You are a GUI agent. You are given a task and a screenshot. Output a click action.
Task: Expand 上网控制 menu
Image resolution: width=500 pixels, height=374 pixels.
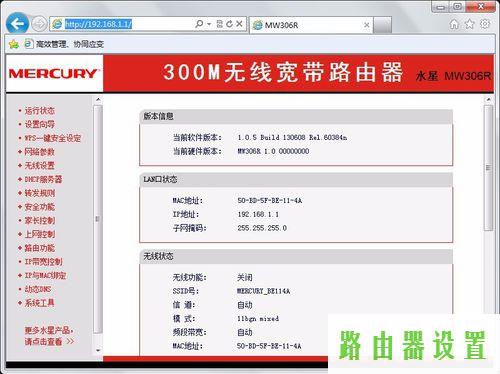[x=40, y=234]
